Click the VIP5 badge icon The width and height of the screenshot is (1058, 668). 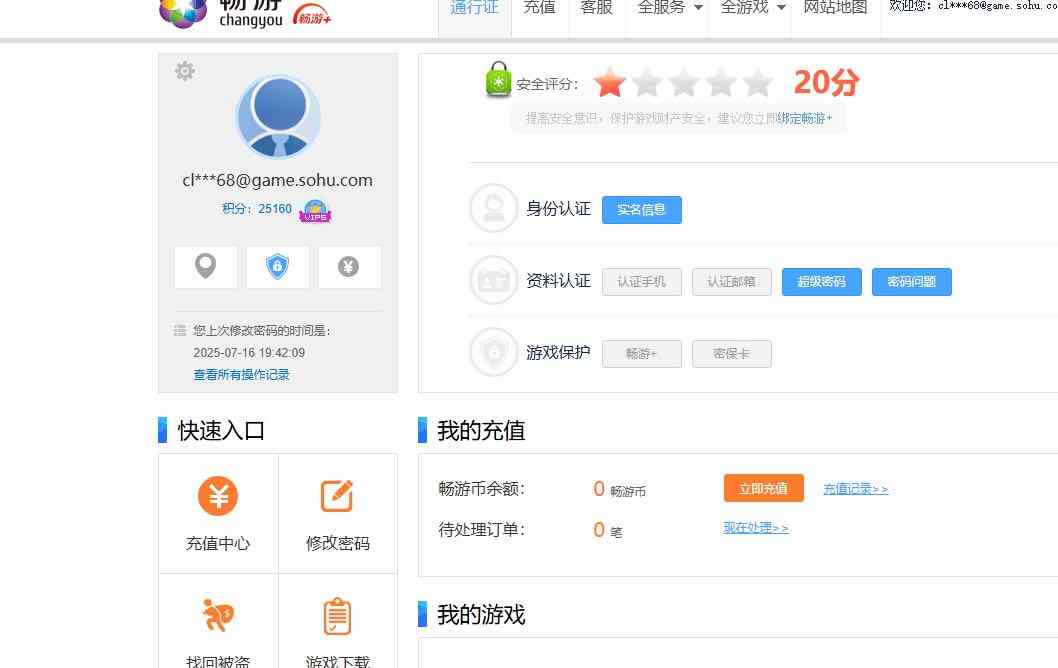(x=315, y=211)
